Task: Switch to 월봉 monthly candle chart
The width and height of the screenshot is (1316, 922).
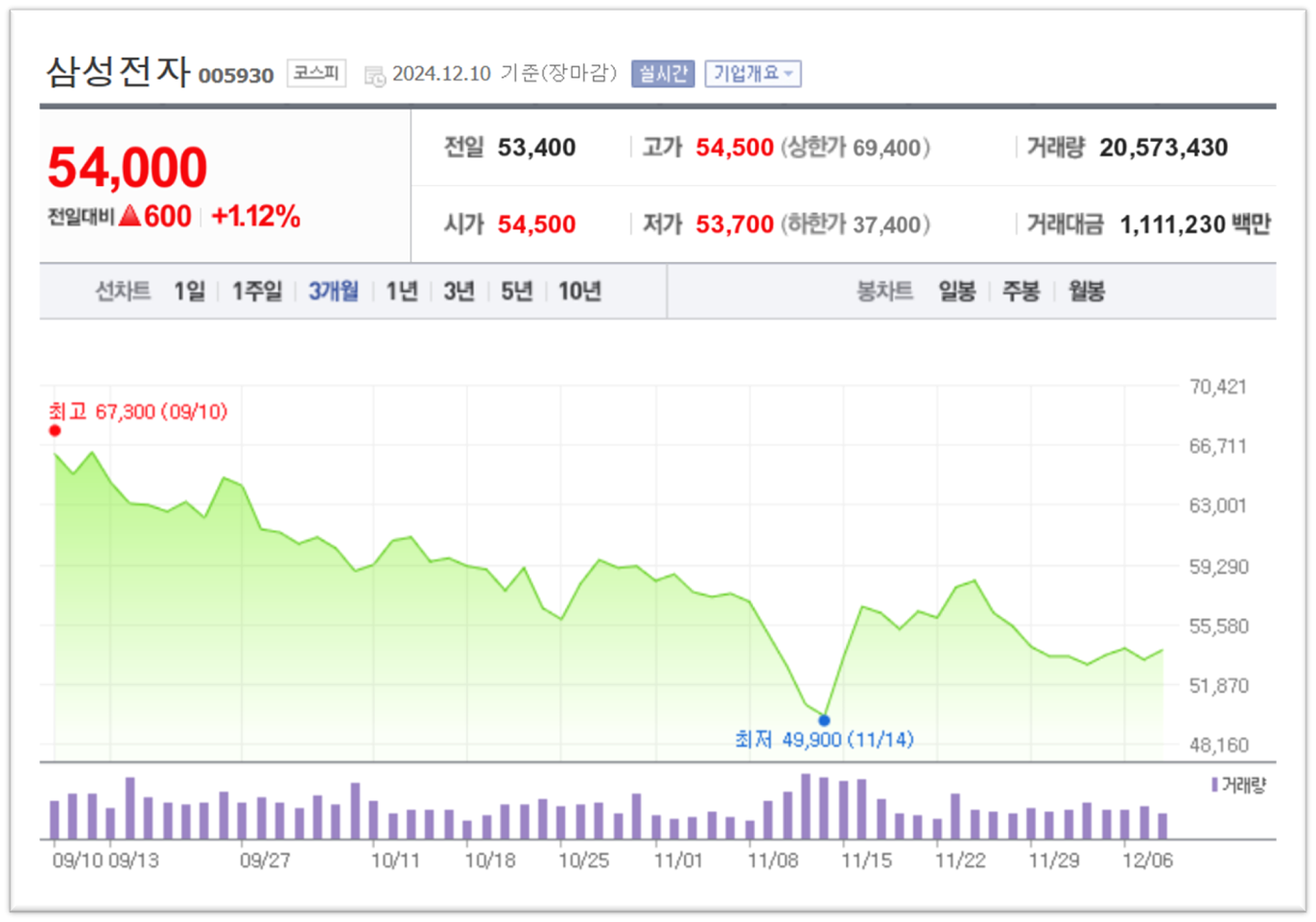Action: coord(1087,291)
